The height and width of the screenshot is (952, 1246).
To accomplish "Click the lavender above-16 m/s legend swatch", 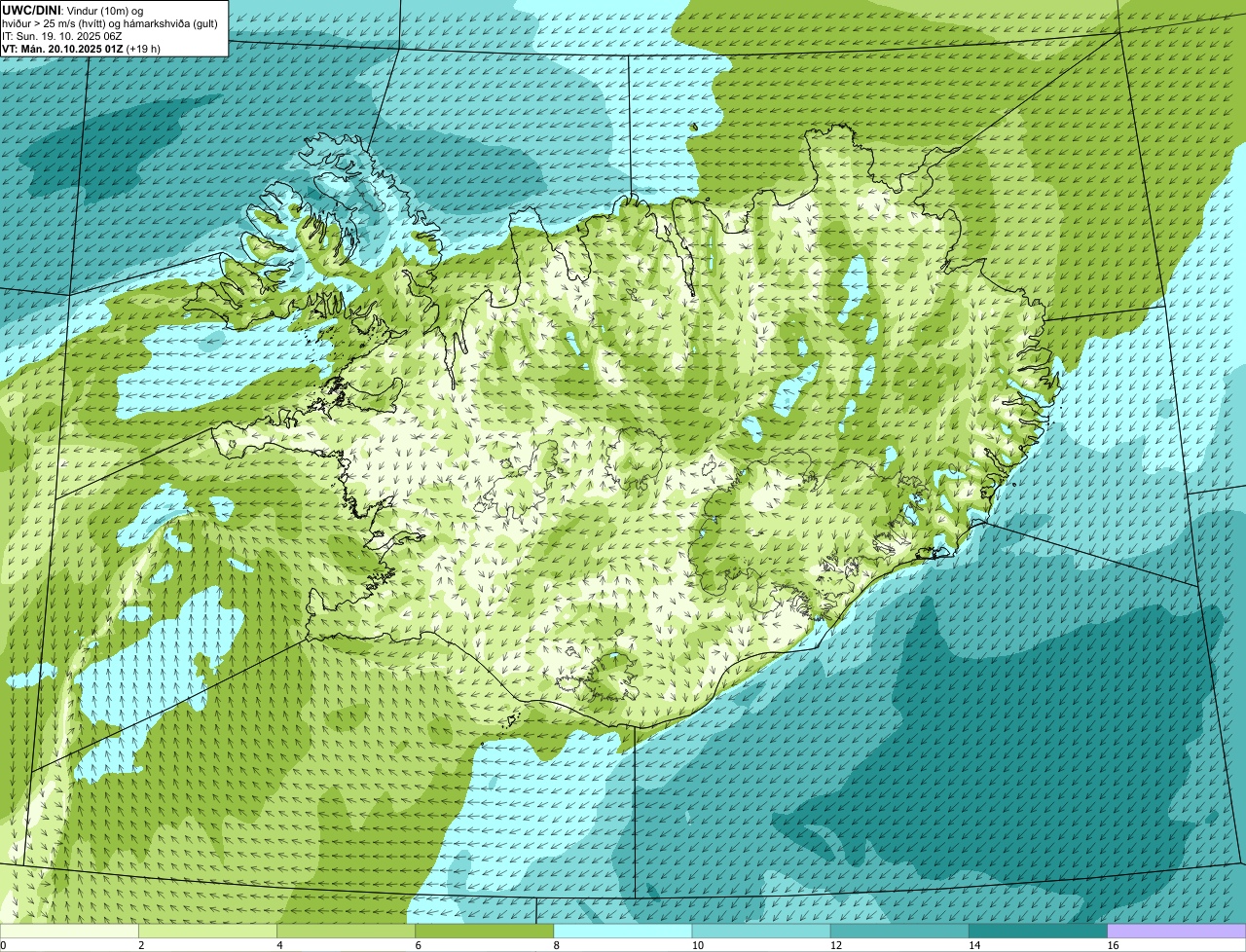I will (1177, 931).
